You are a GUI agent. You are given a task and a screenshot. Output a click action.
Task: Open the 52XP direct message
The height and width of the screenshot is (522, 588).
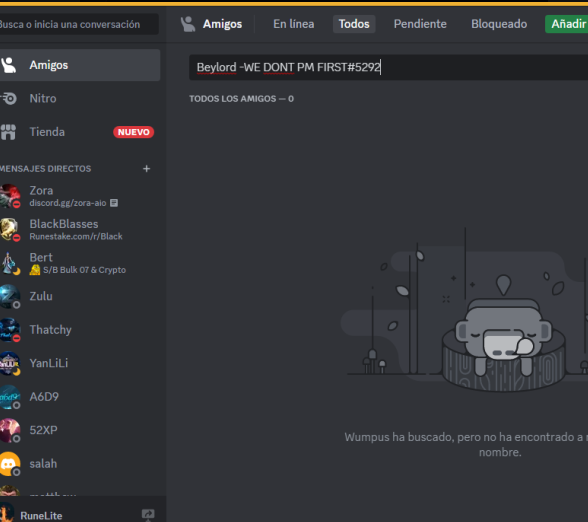80,430
